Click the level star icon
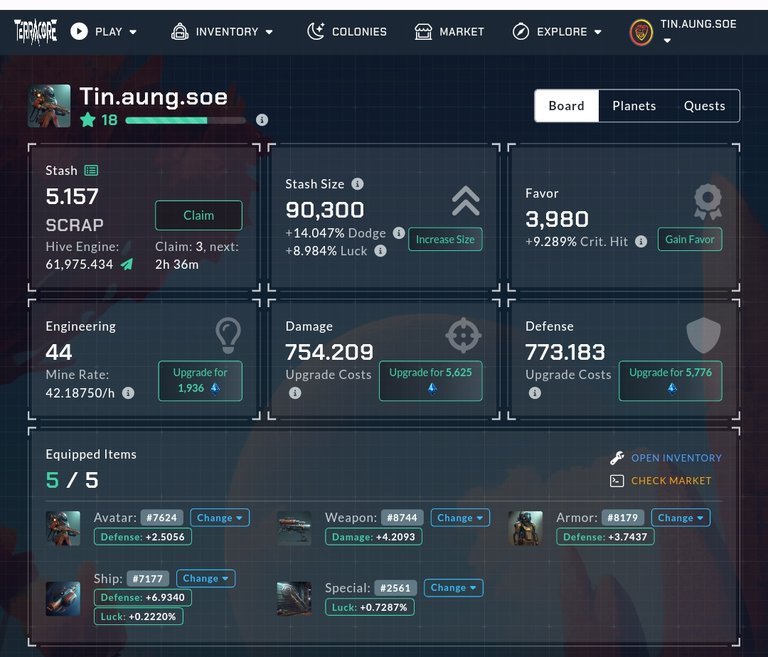This screenshot has width=768, height=657. 88,120
